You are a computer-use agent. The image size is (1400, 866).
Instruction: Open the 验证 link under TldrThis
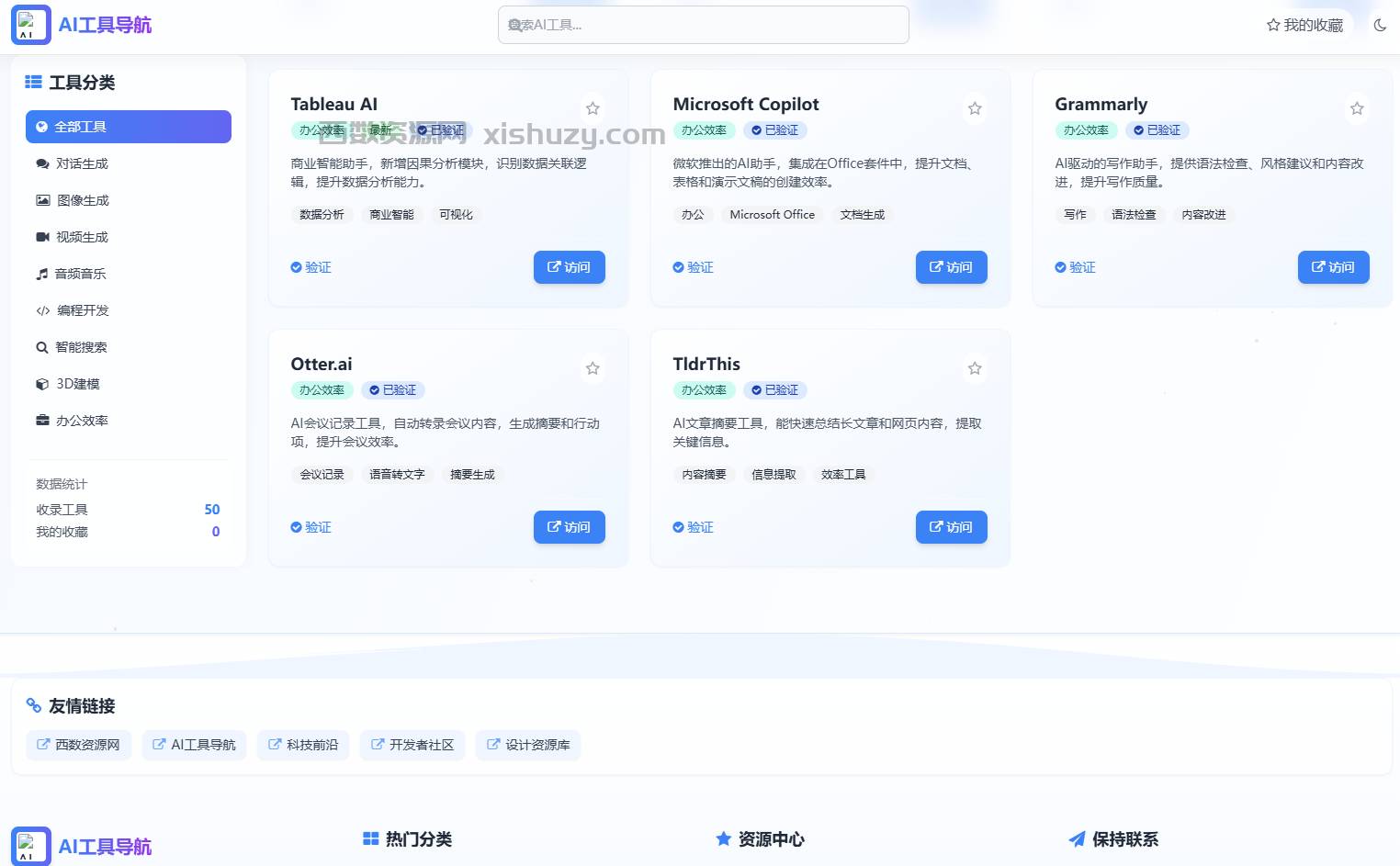click(693, 527)
